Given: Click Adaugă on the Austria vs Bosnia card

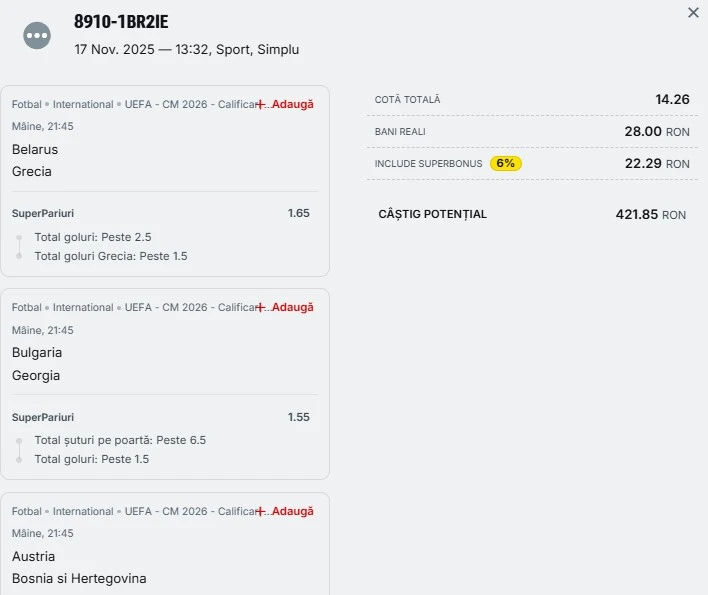Looking at the screenshot, I should [292, 511].
